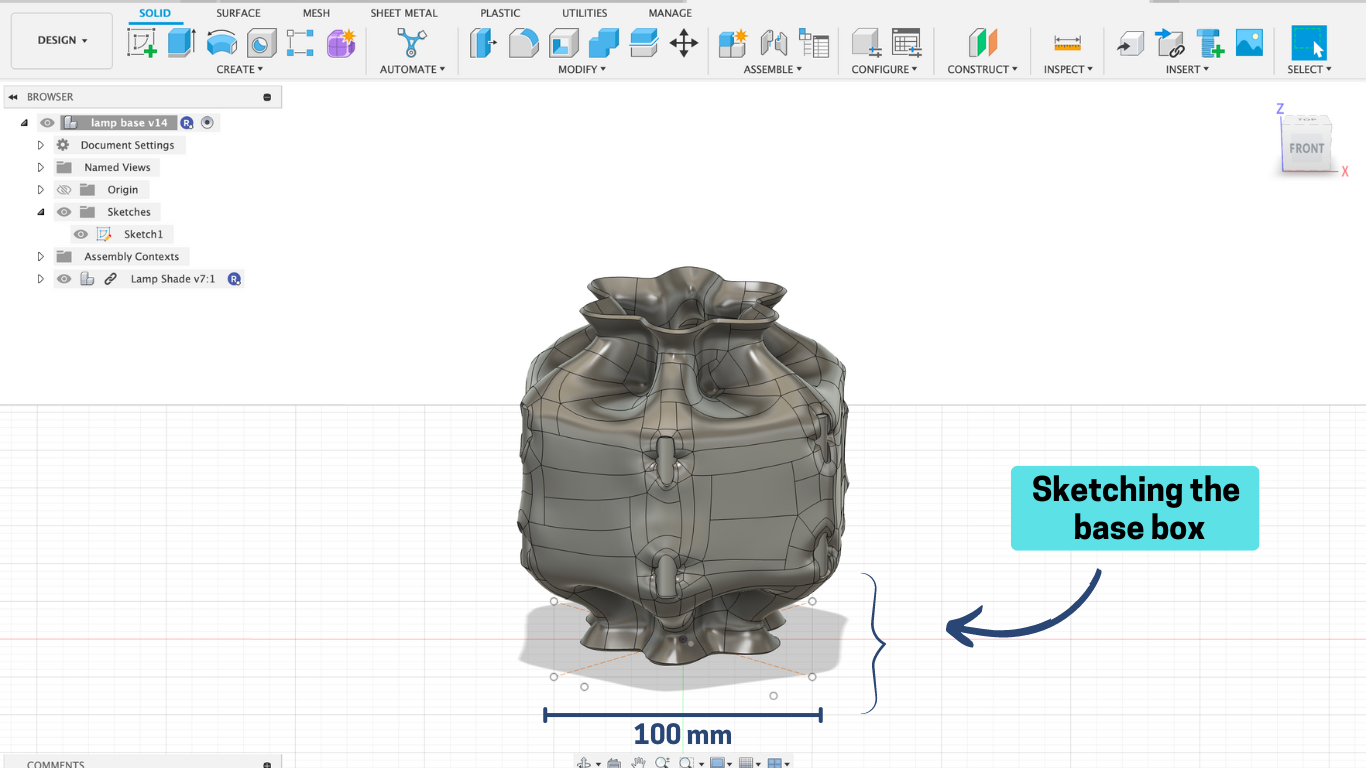1366x768 pixels.
Task: Collapse the Browser panel with double arrows
Action: [13, 97]
